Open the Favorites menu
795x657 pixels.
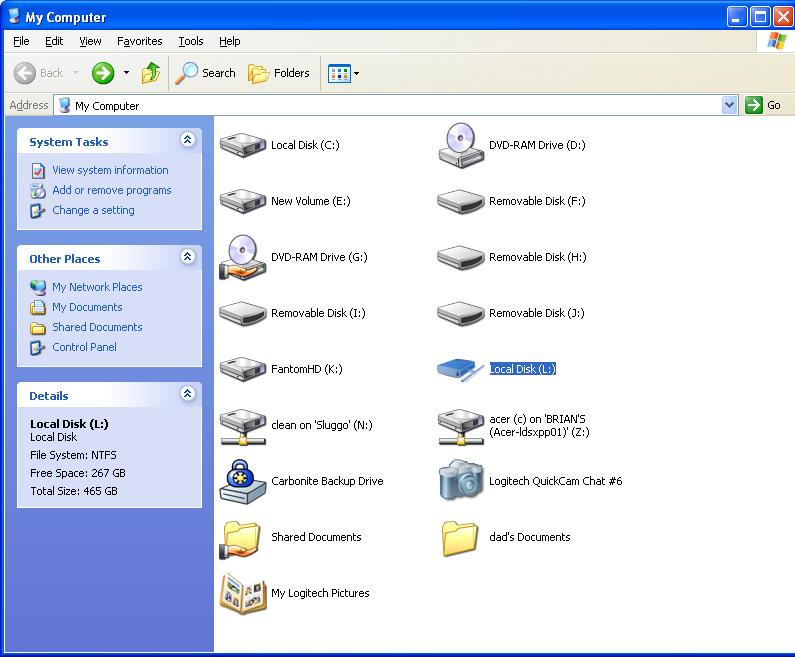(139, 41)
